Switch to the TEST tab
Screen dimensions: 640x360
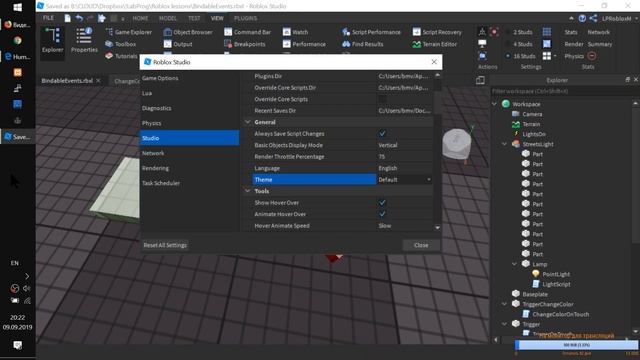pyautogui.click(x=194, y=18)
